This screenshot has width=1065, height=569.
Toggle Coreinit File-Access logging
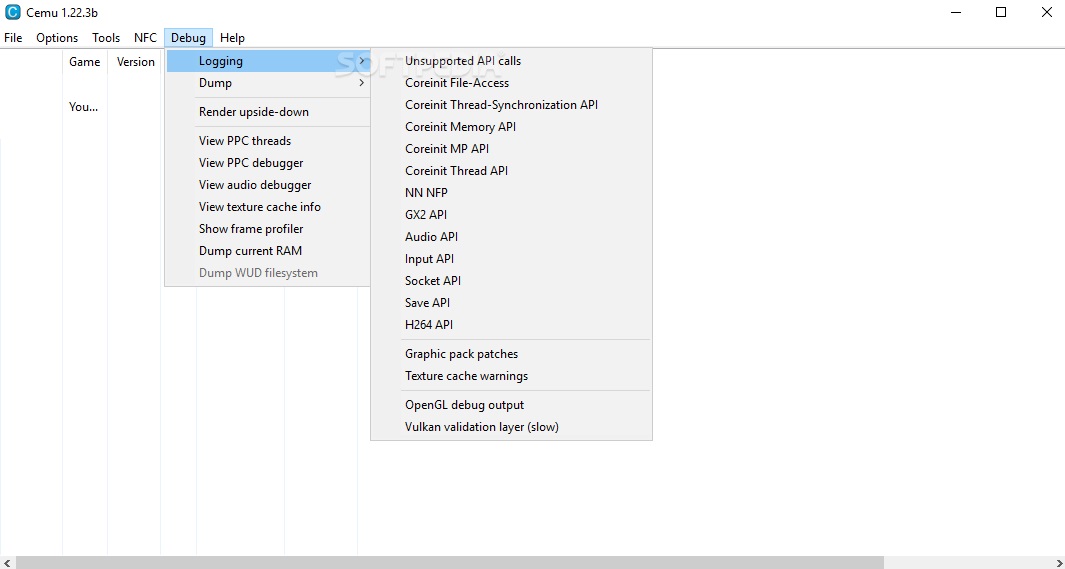(457, 83)
